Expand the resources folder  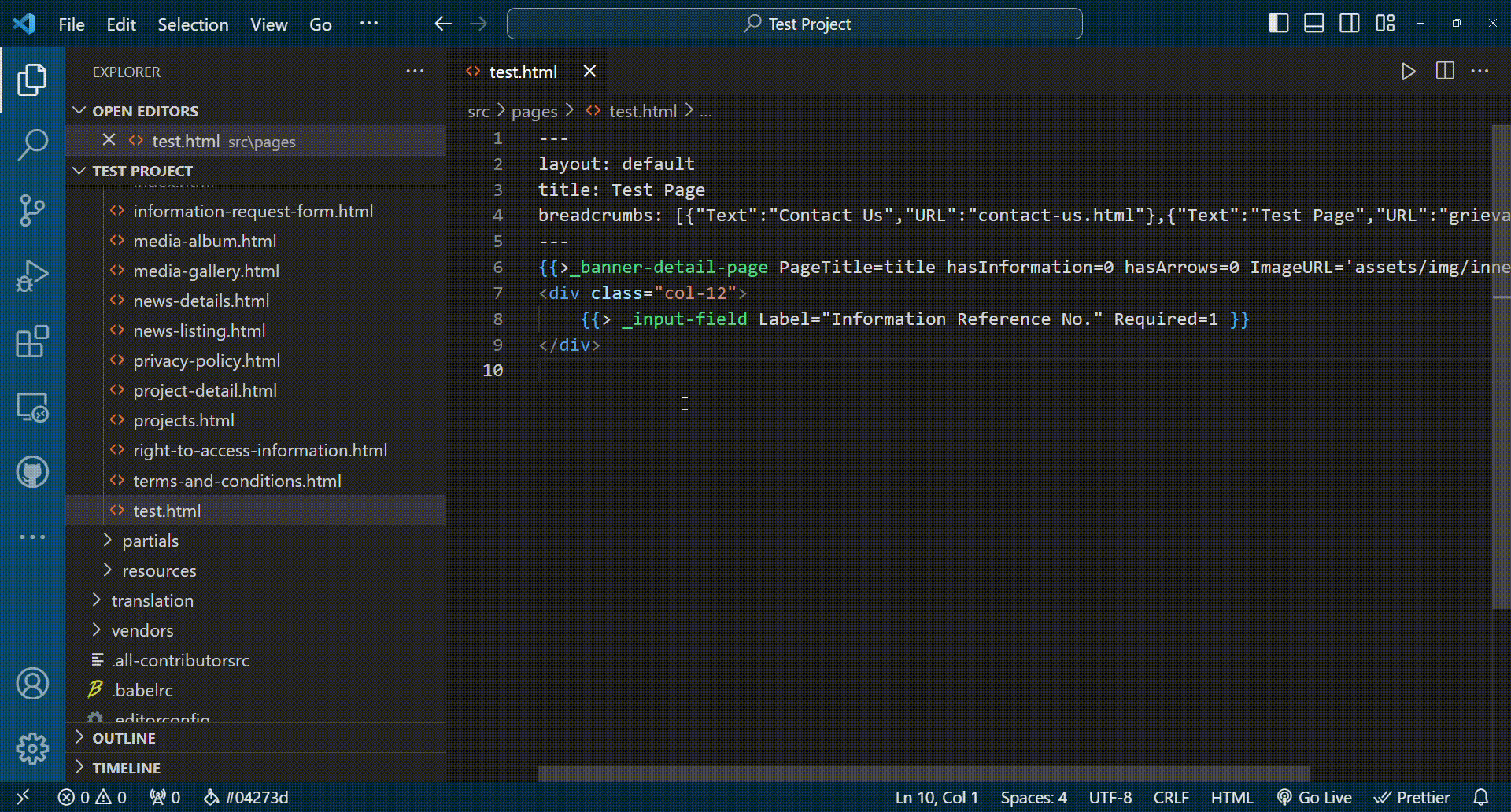coord(257,570)
